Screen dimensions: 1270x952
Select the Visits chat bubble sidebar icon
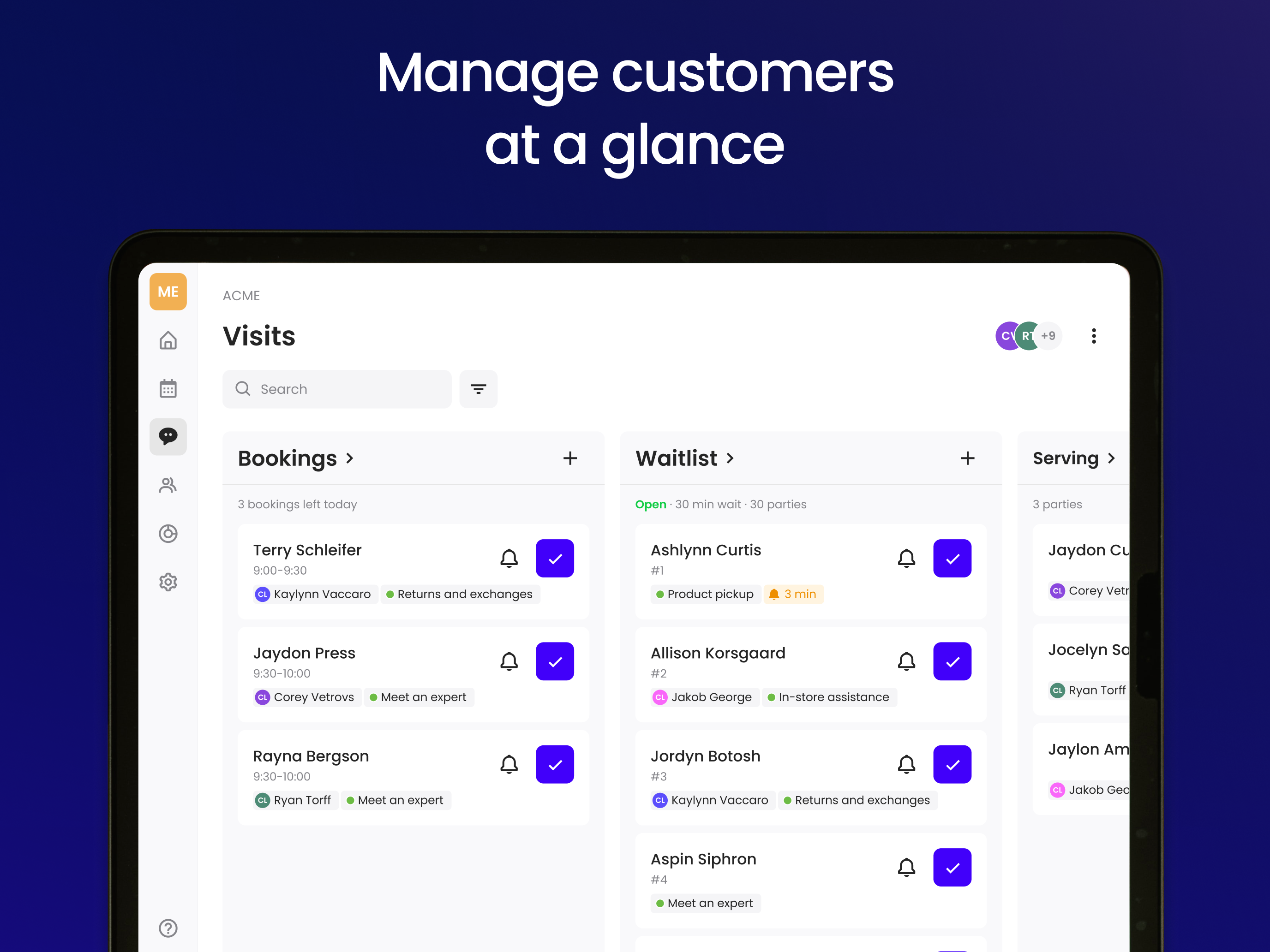[168, 437]
